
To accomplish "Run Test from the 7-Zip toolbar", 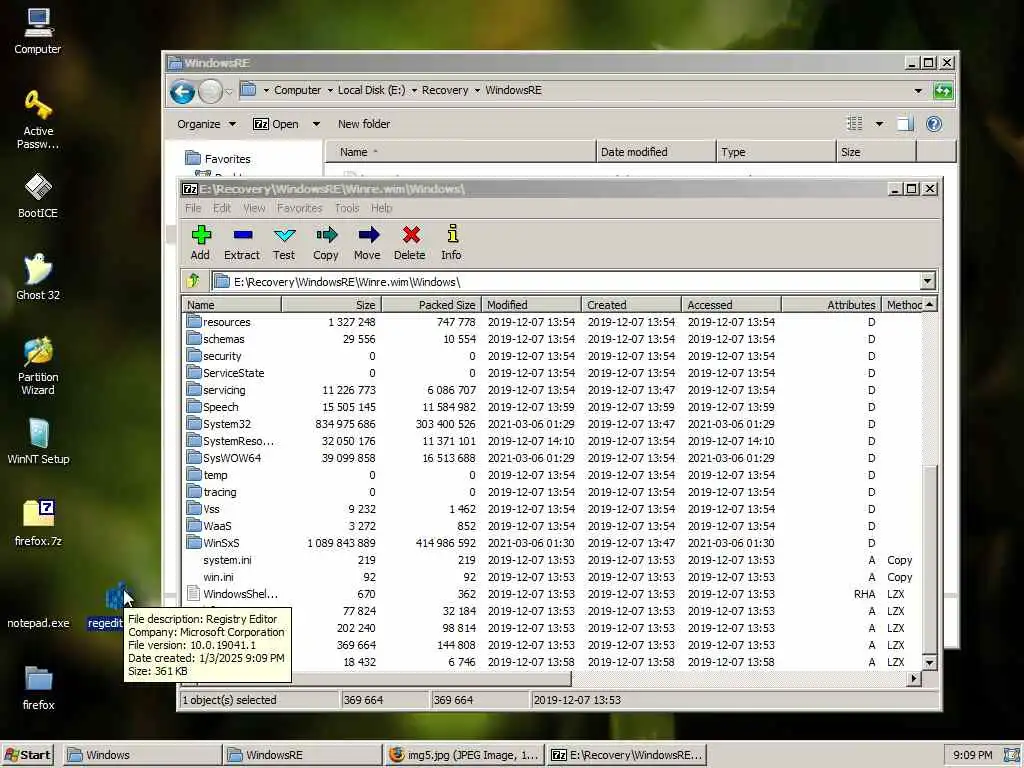I will [x=284, y=243].
